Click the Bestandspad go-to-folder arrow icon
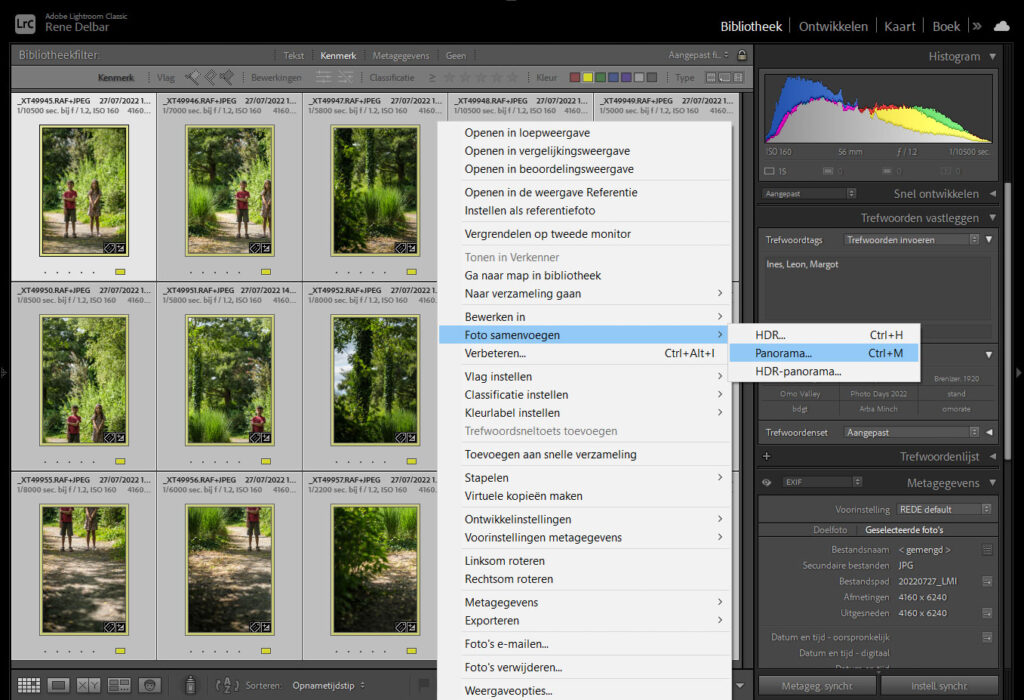 point(987,581)
